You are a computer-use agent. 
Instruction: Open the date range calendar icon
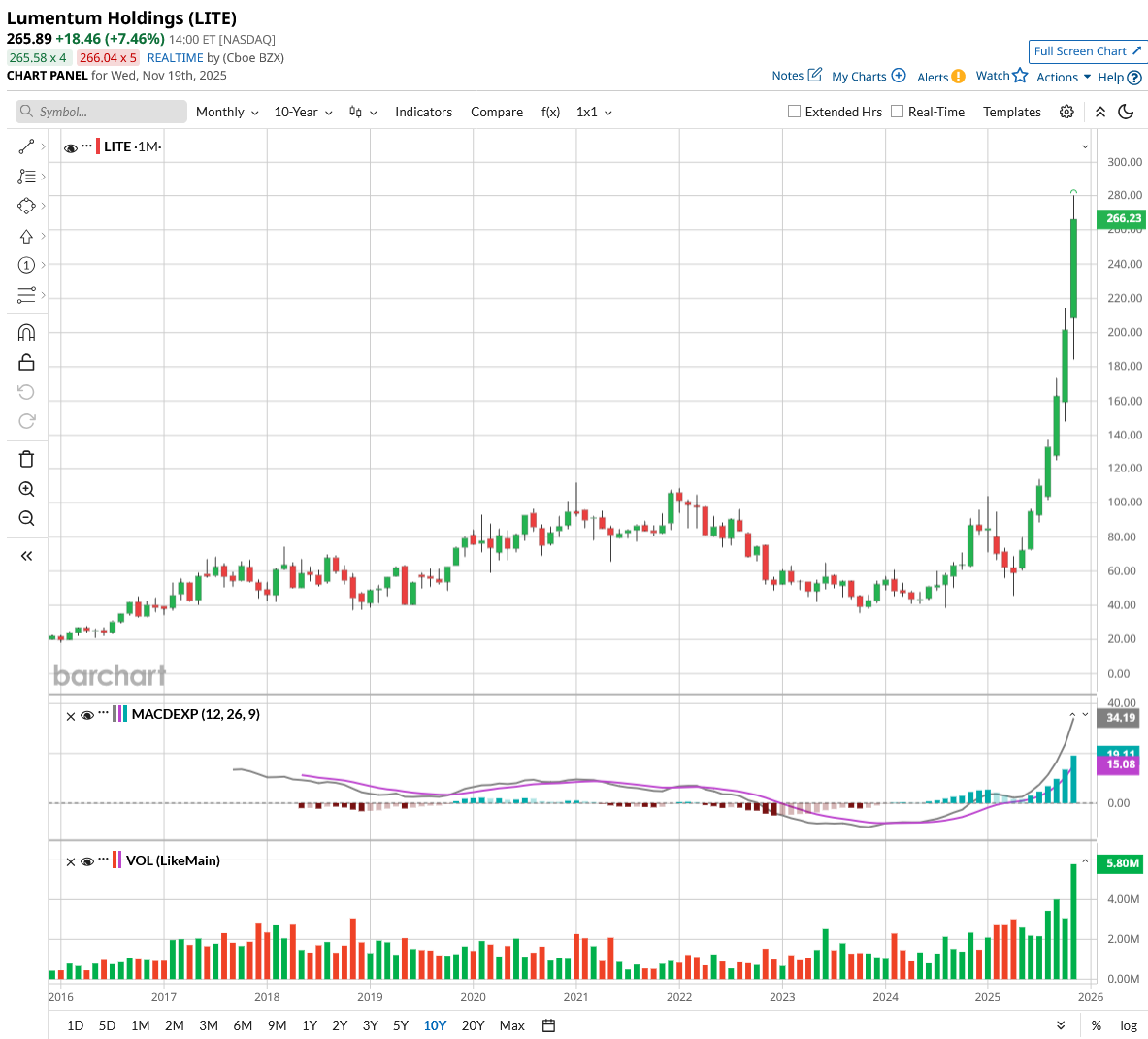pyautogui.click(x=548, y=1025)
